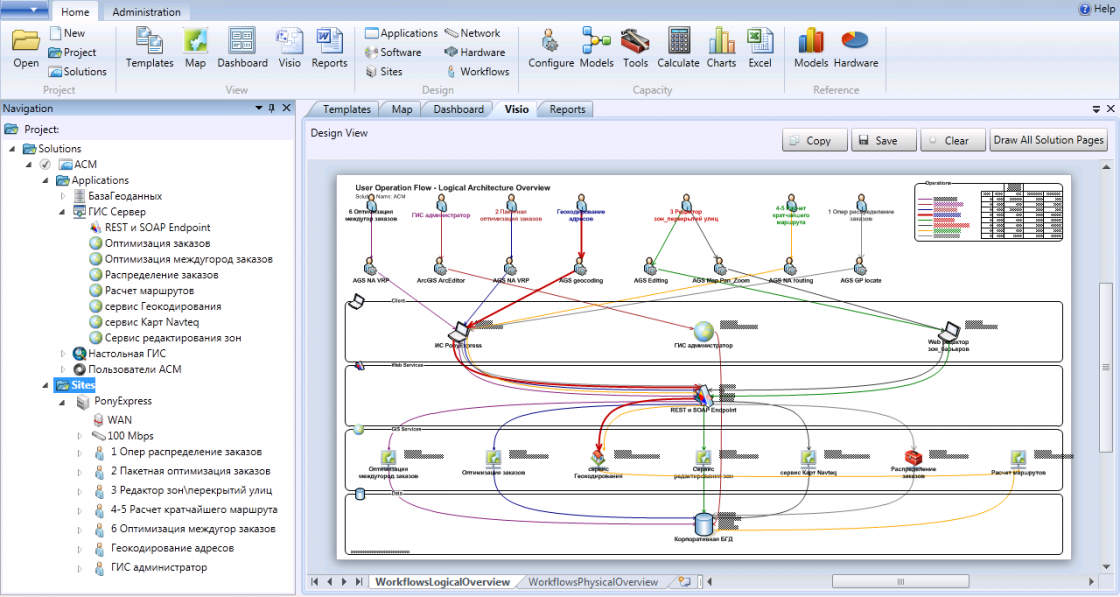Open Network design item

[472, 33]
